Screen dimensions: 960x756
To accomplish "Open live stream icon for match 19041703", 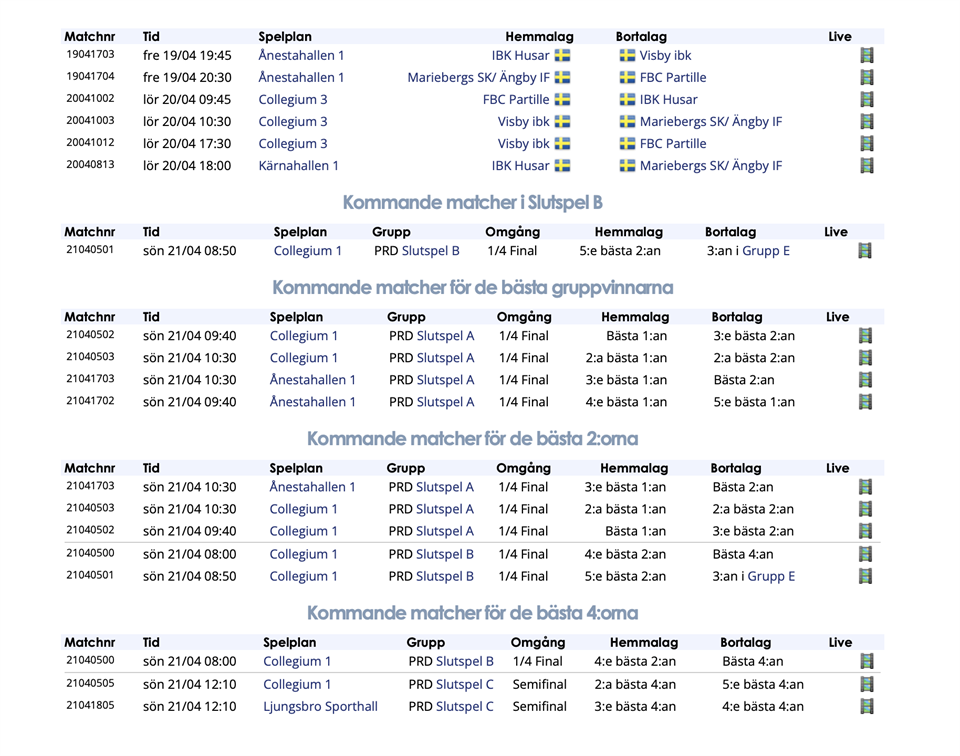I will pos(867,56).
